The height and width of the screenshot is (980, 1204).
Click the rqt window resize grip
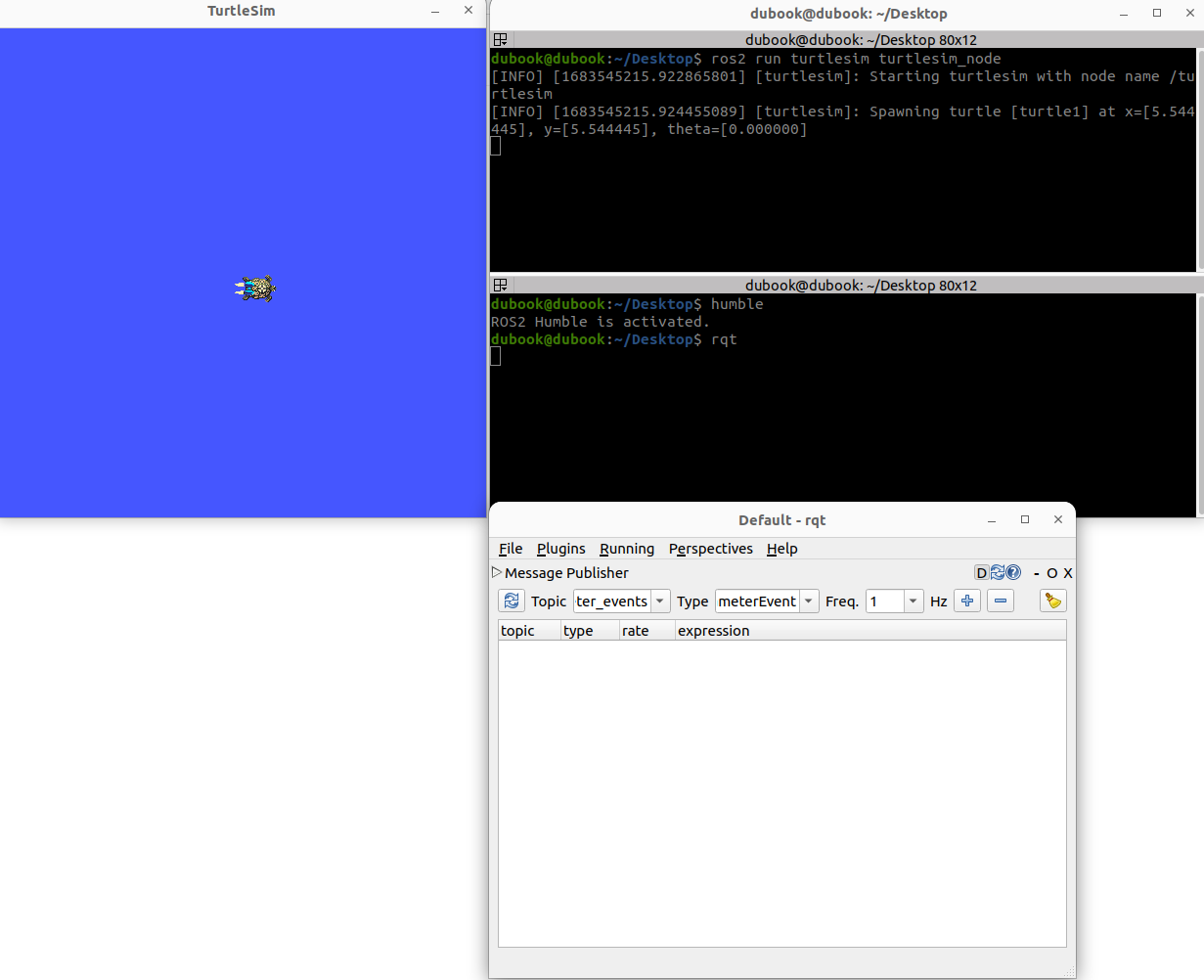[1069, 972]
